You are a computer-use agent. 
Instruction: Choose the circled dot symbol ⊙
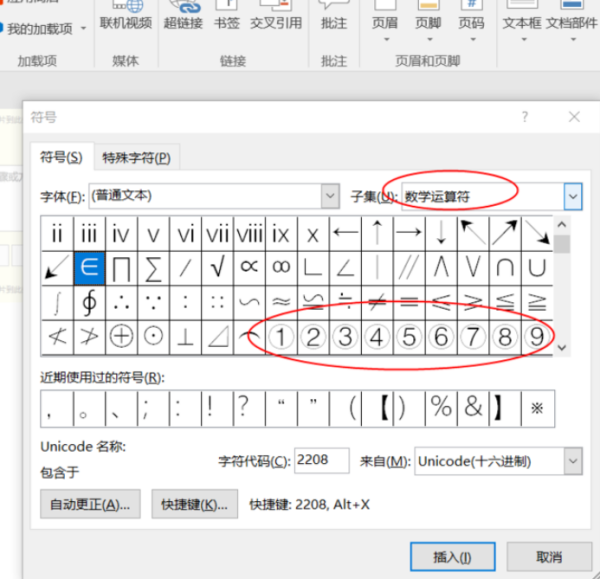(153, 337)
